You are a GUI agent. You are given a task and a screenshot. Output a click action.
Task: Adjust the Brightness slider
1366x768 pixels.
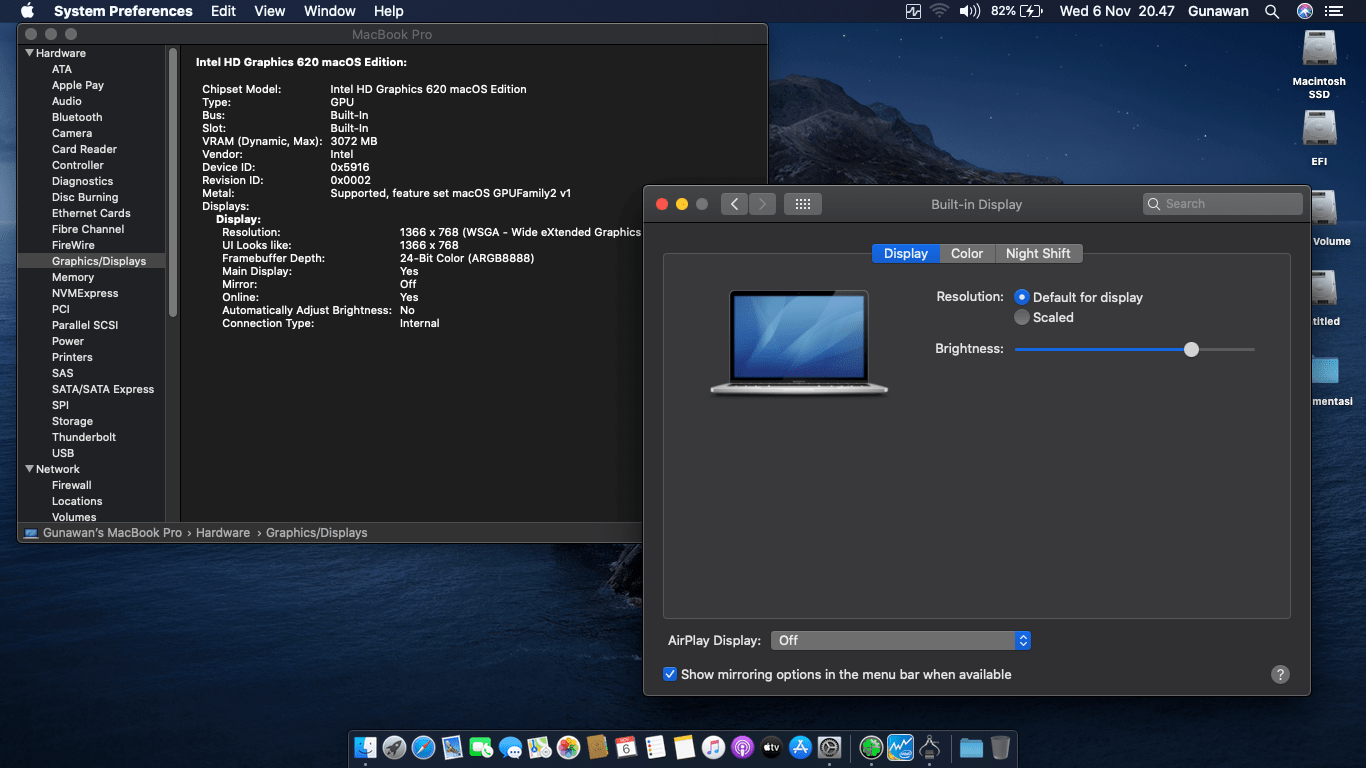point(1191,349)
